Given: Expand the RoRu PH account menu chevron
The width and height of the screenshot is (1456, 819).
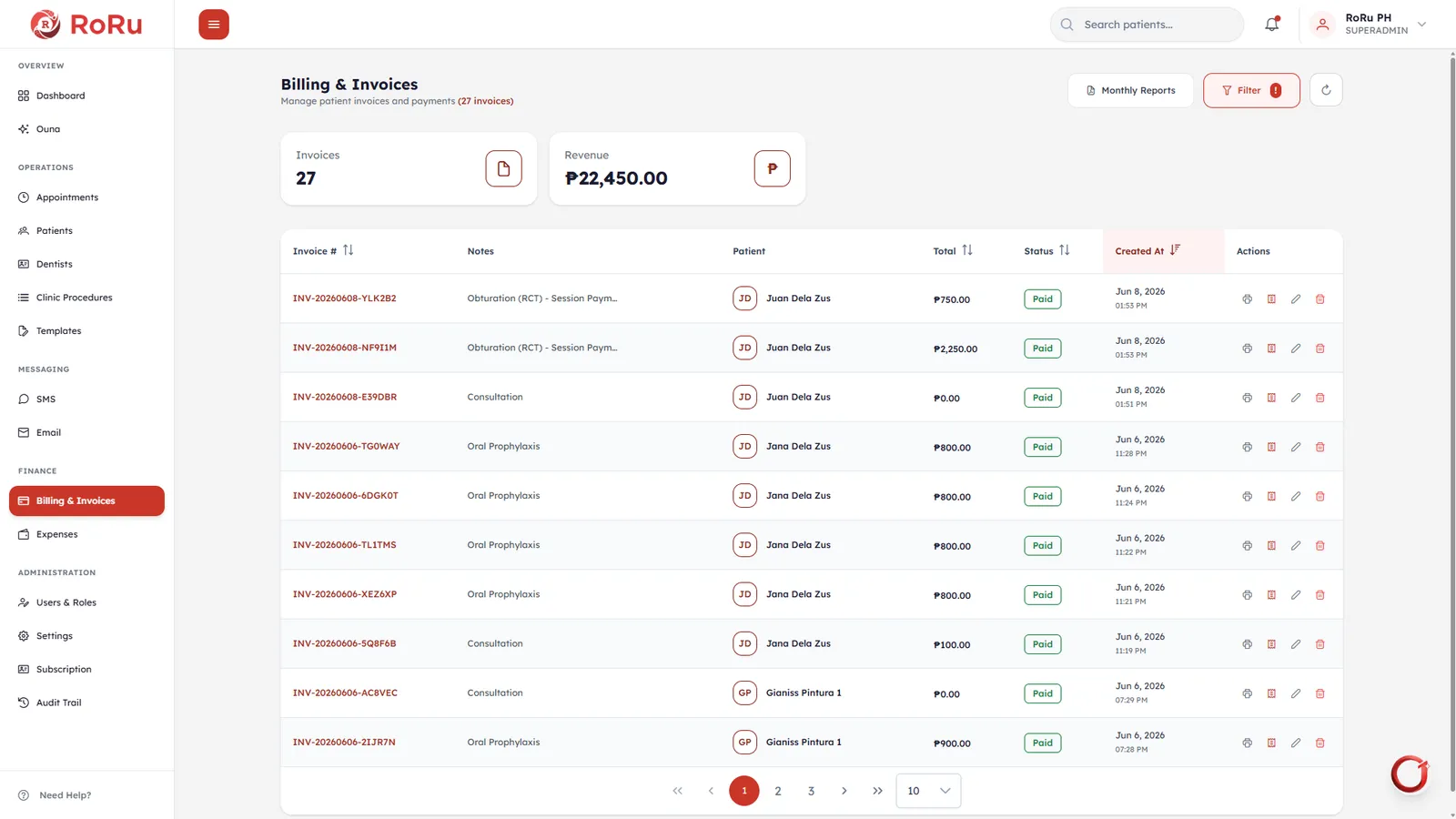Looking at the screenshot, I should click(1421, 25).
